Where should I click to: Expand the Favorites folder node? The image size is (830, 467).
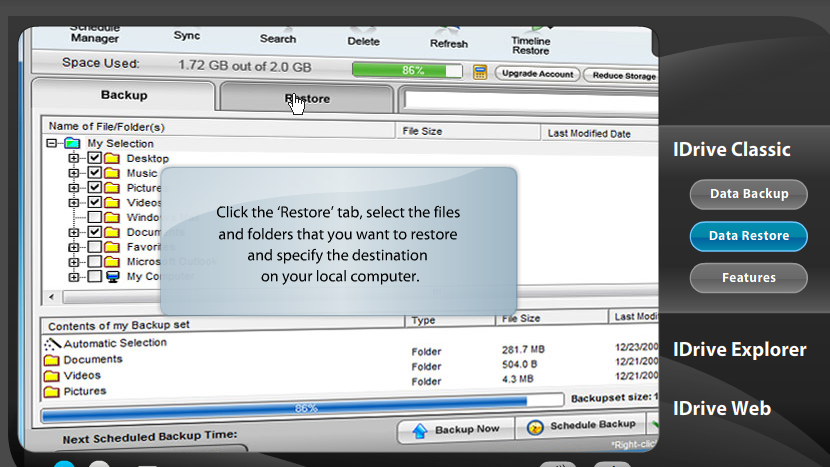coord(74,247)
